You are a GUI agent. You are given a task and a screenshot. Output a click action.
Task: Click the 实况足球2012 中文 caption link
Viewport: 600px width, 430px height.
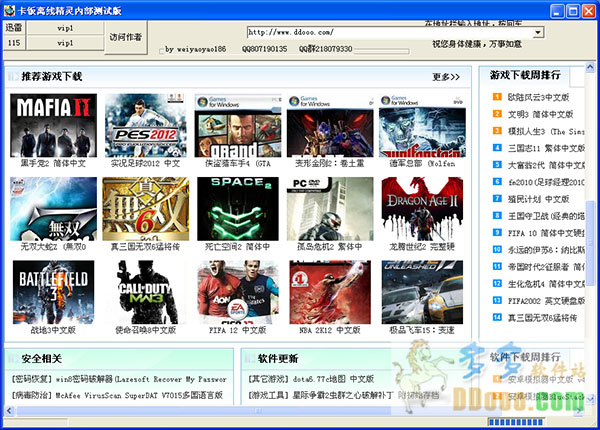(145, 163)
